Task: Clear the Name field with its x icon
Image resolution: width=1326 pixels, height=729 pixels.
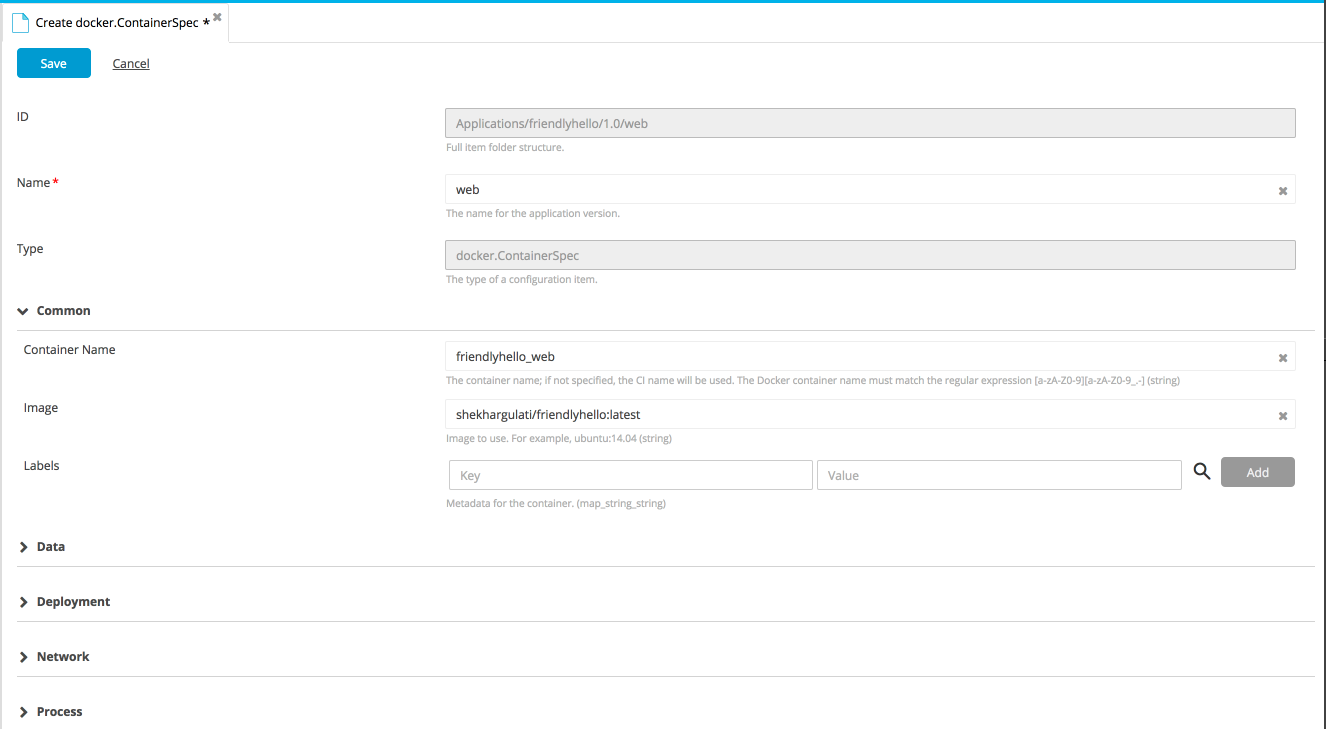Action: [x=1282, y=190]
